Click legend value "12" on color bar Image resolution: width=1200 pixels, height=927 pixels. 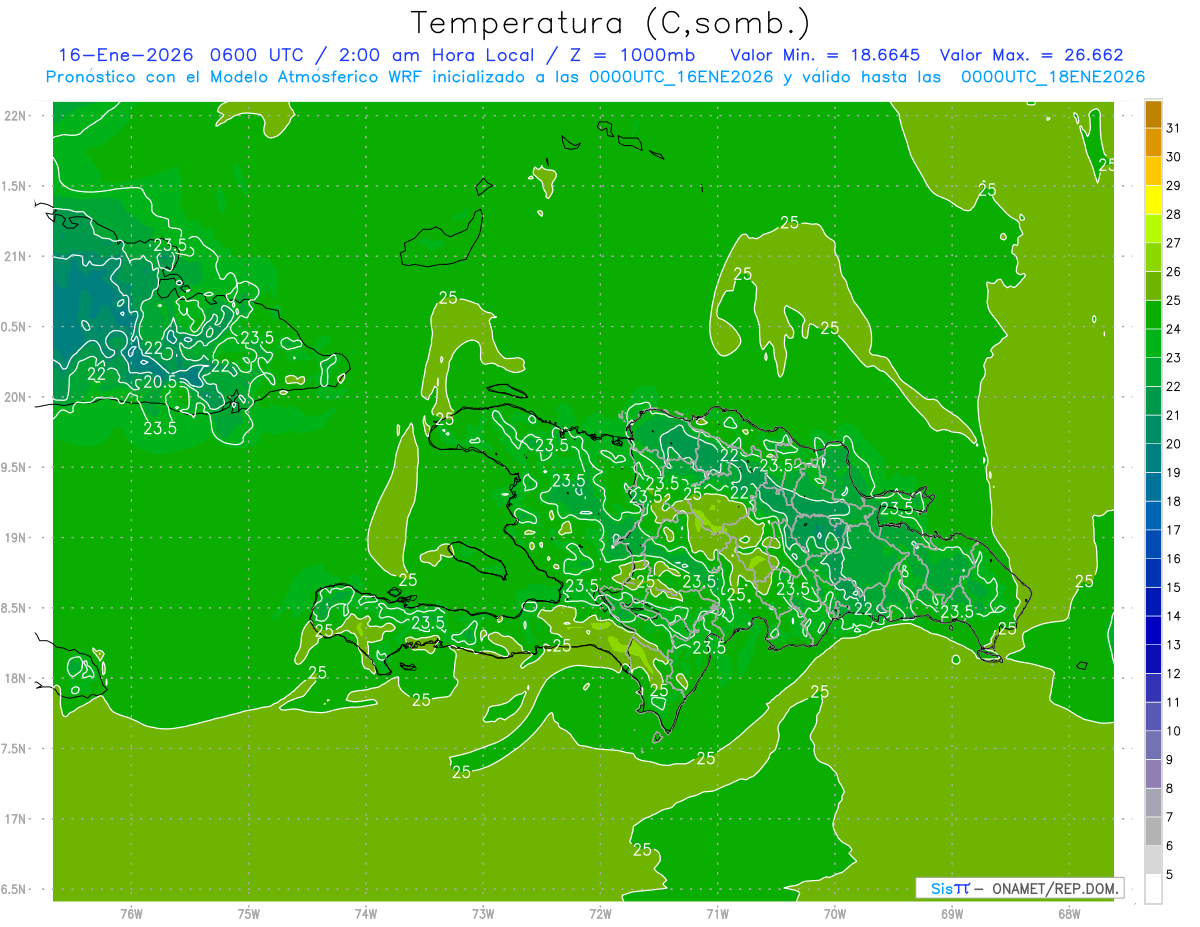click(x=1174, y=674)
